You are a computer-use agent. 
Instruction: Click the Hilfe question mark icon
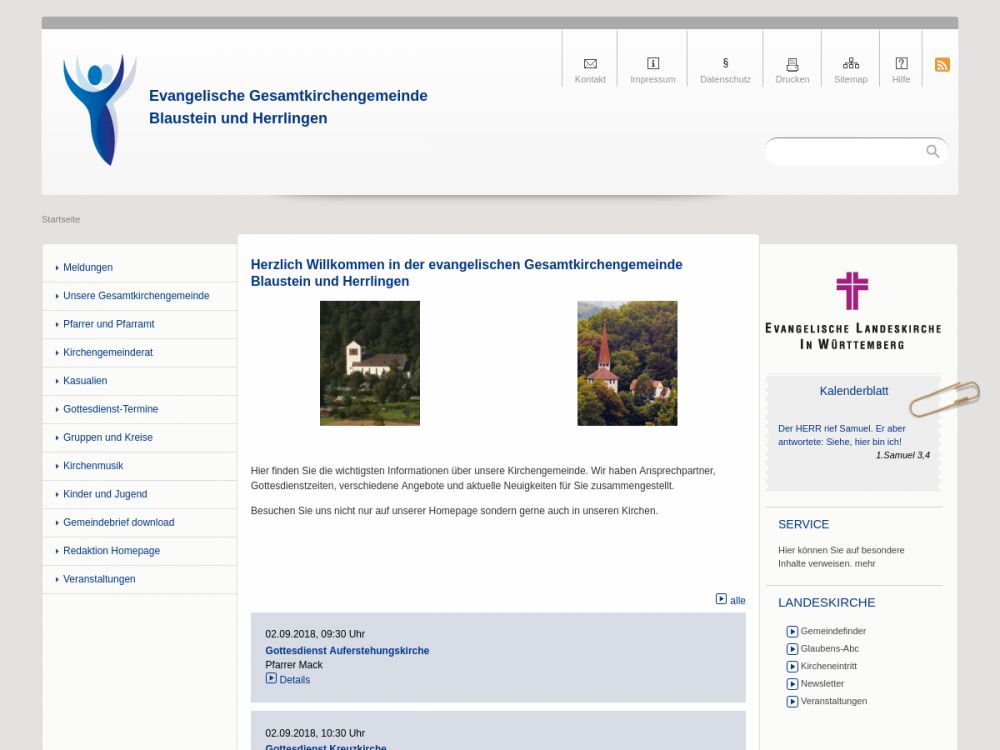coord(901,64)
